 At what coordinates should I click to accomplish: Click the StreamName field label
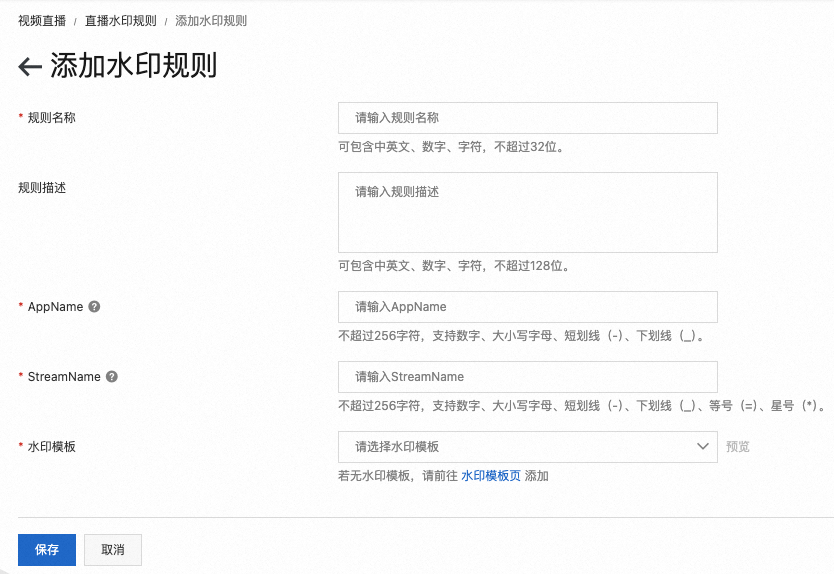point(64,377)
